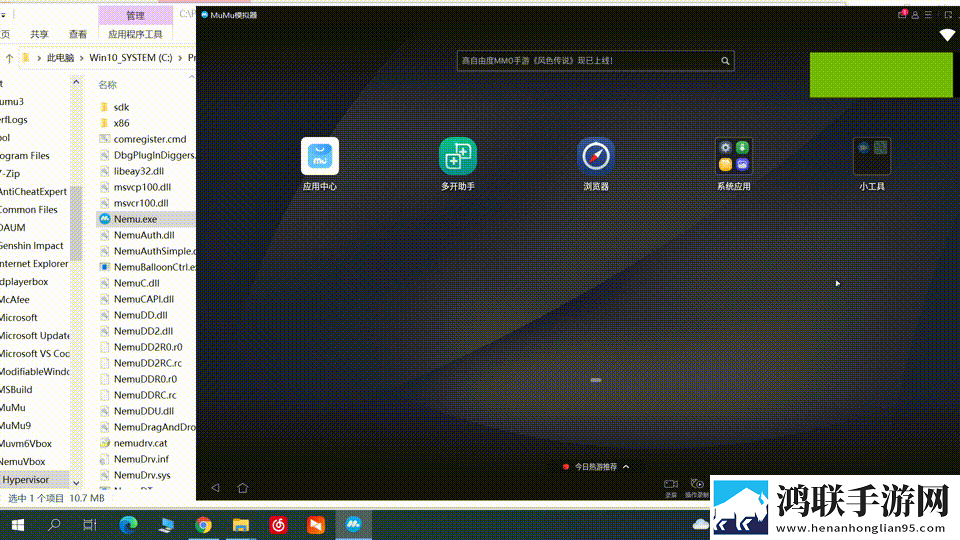960x540 pixels.
Task: Launch Google Chrome from the taskbar
Action: [x=203, y=525]
